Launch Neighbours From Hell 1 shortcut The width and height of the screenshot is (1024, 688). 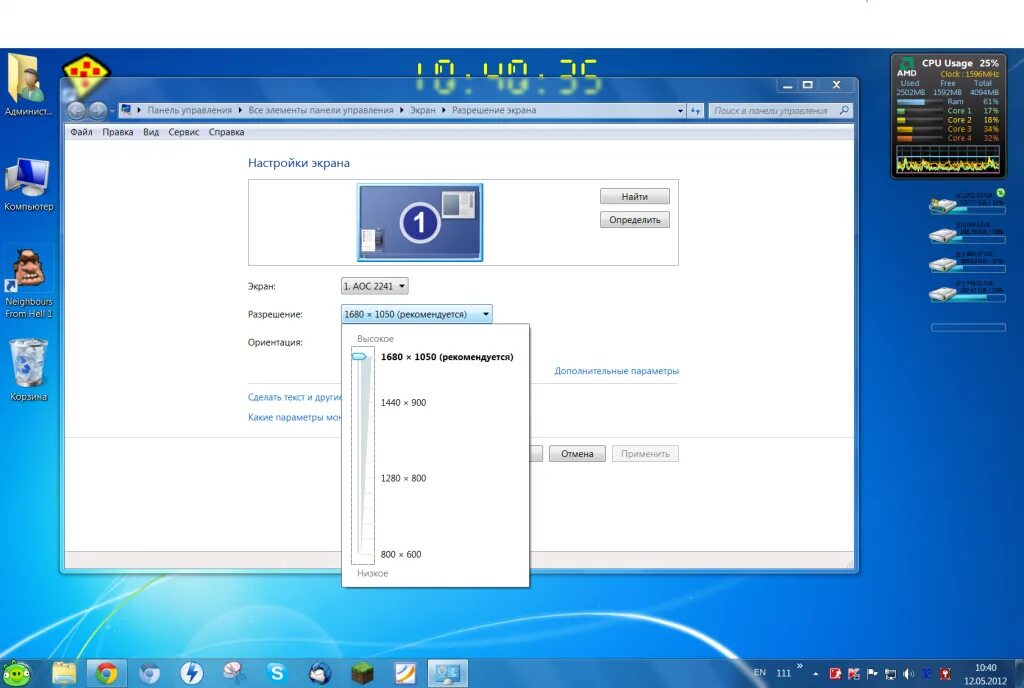28,283
